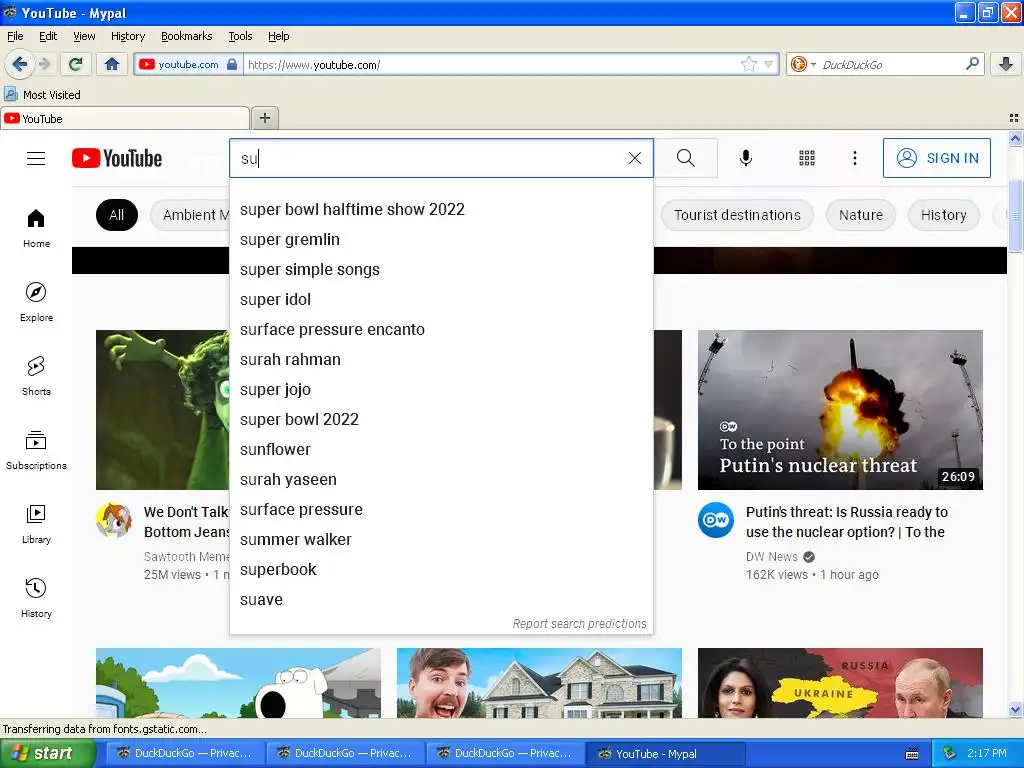Image resolution: width=1024 pixels, height=768 pixels.
Task: Open Explore in the sidebar
Action: click(x=36, y=302)
